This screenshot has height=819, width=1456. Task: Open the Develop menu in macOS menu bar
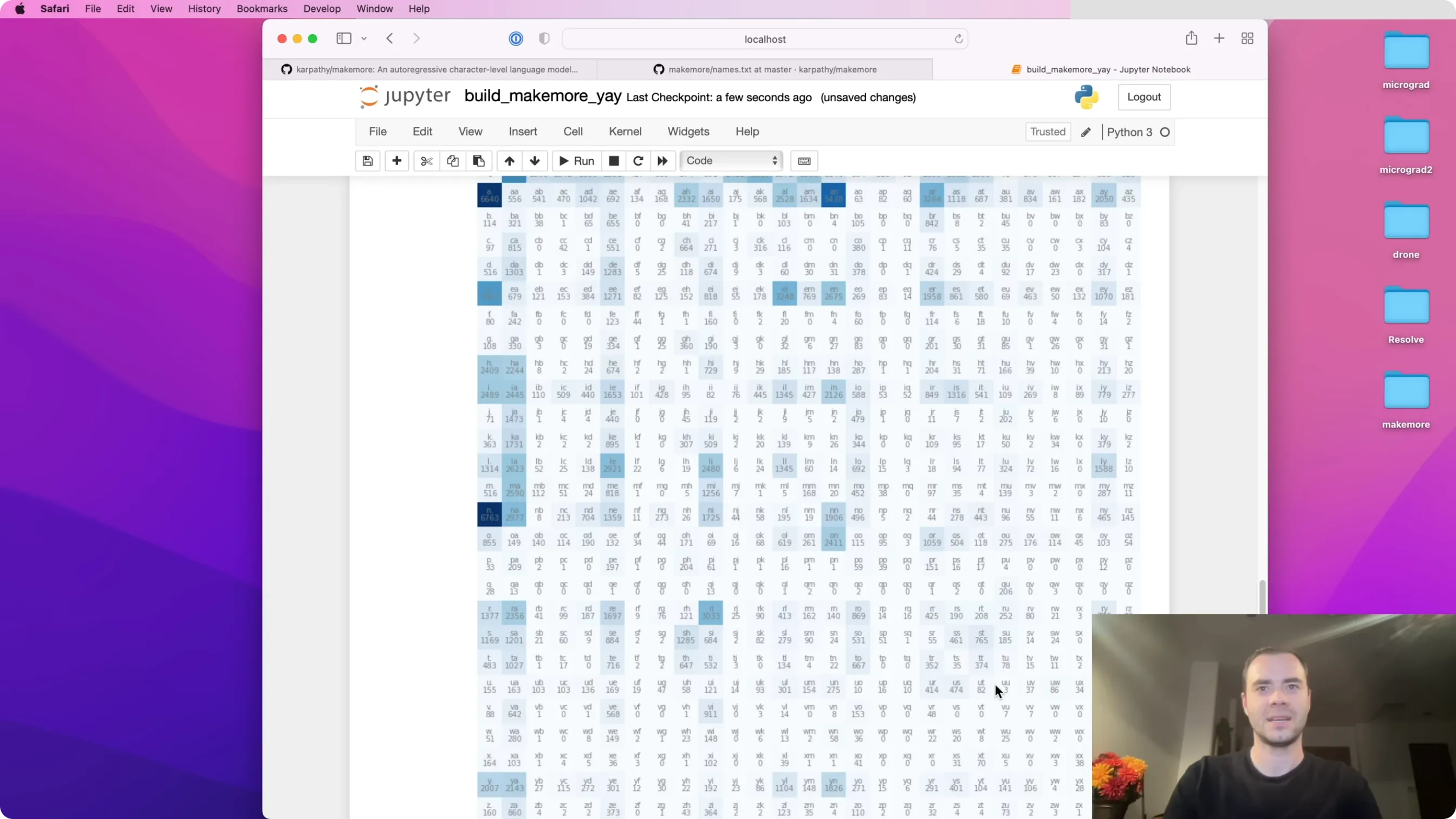[322, 9]
